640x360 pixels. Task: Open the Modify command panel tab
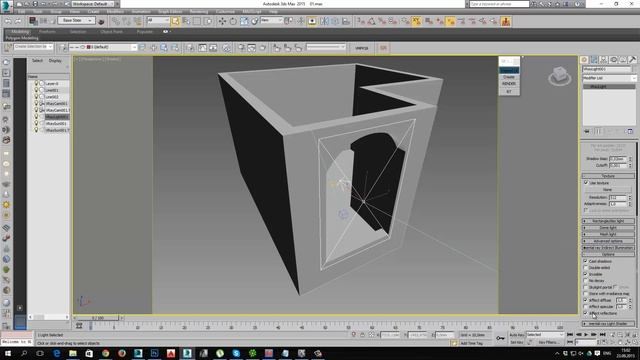(x=594, y=60)
